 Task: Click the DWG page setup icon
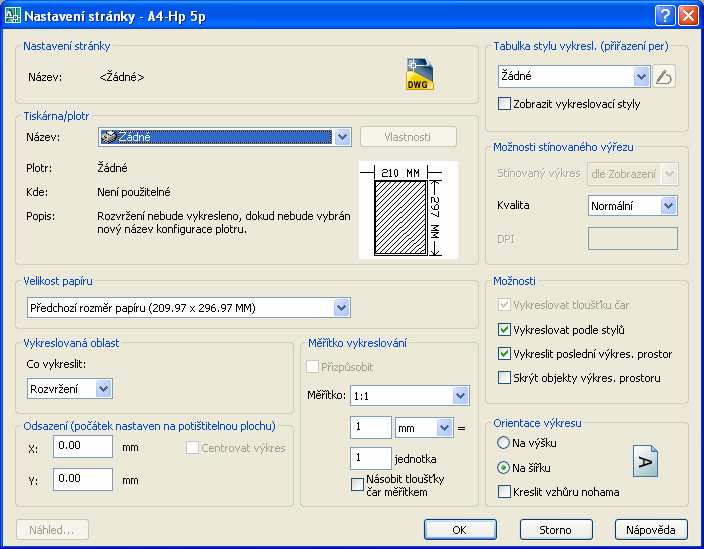coord(420,75)
